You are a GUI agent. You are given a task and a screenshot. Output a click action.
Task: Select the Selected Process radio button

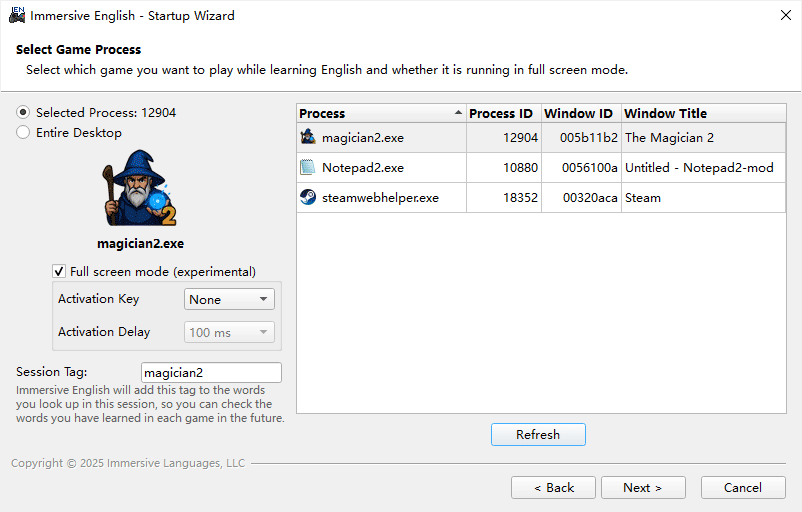click(23, 112)
